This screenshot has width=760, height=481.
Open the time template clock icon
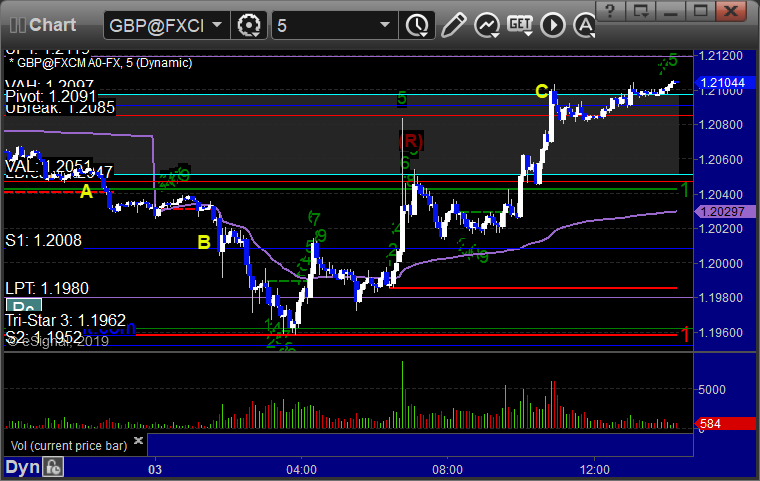(417, 25)
